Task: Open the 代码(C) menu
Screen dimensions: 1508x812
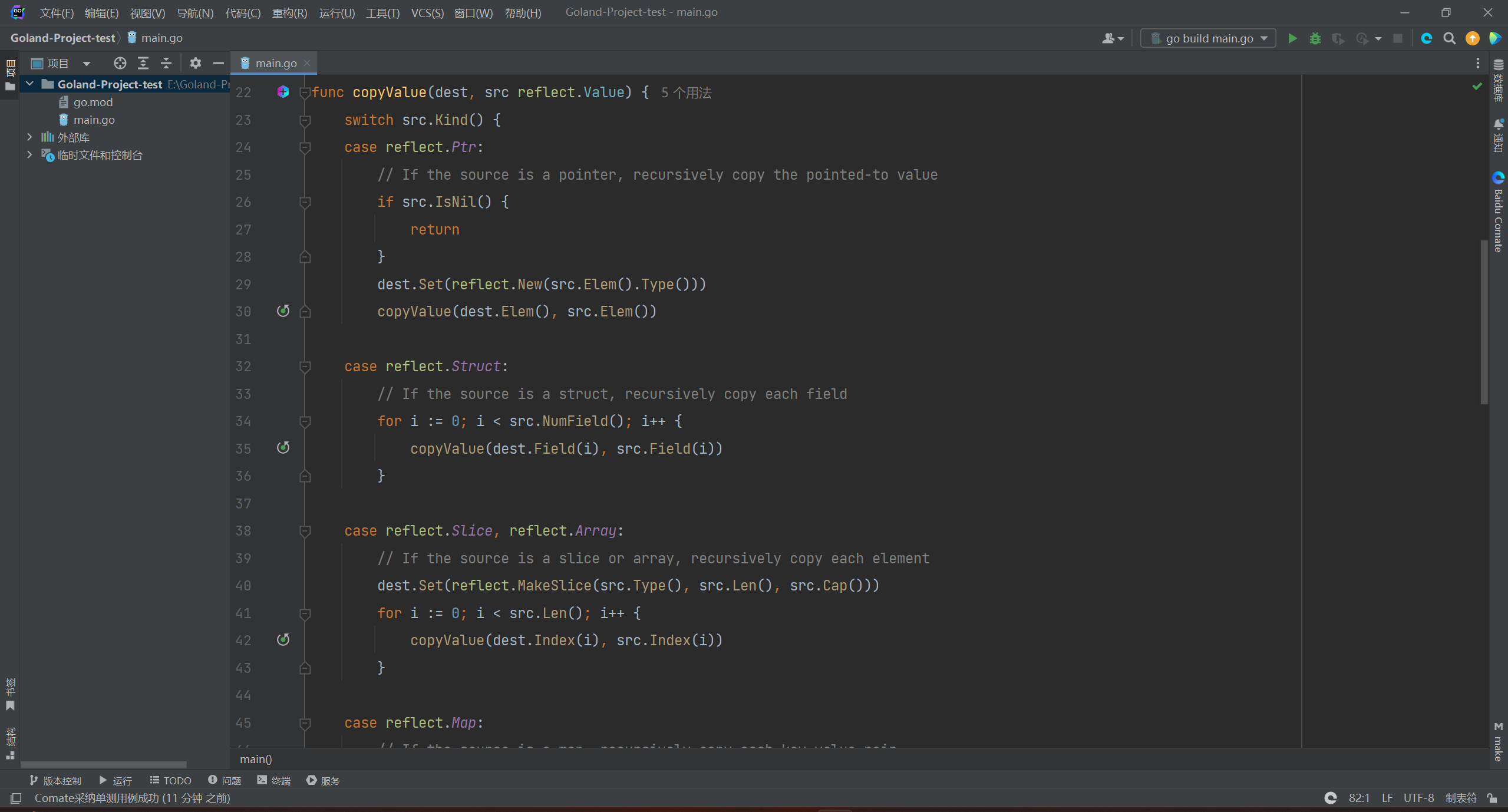Action: click(243, 13)
